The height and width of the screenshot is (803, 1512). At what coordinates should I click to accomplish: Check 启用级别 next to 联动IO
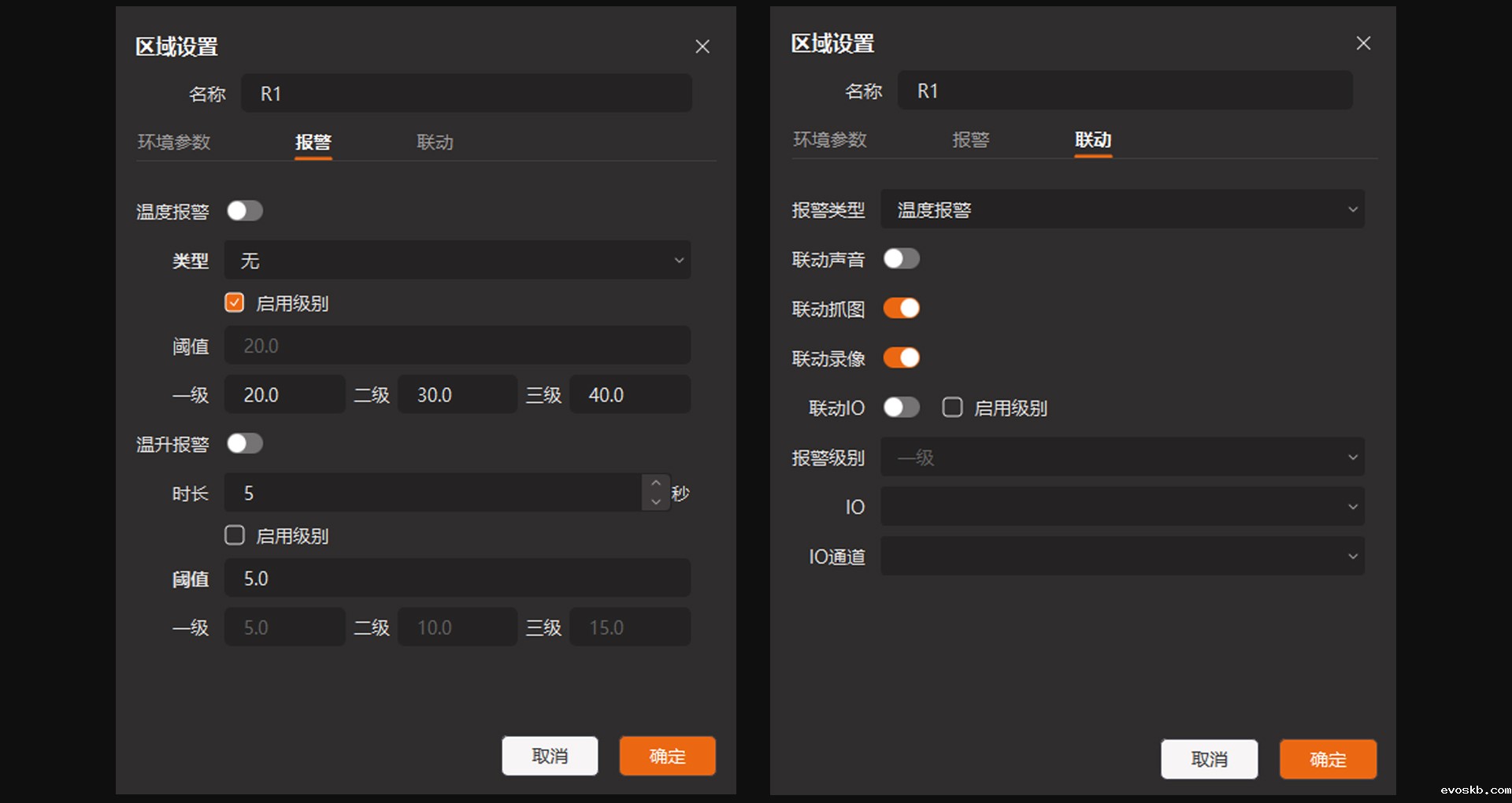952,408
